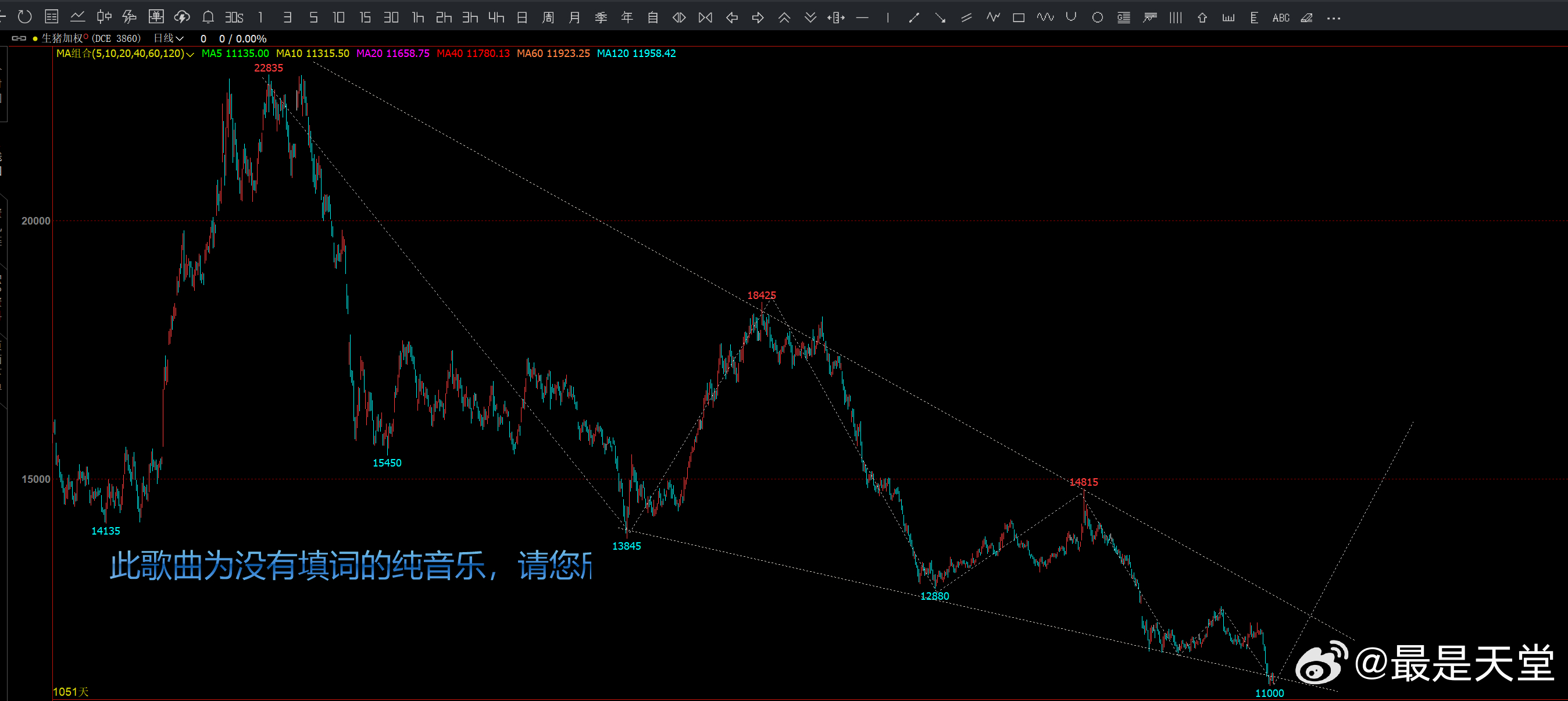
Task: Toggle the link chain icon beside symbol
Action: tap(19, 38)
